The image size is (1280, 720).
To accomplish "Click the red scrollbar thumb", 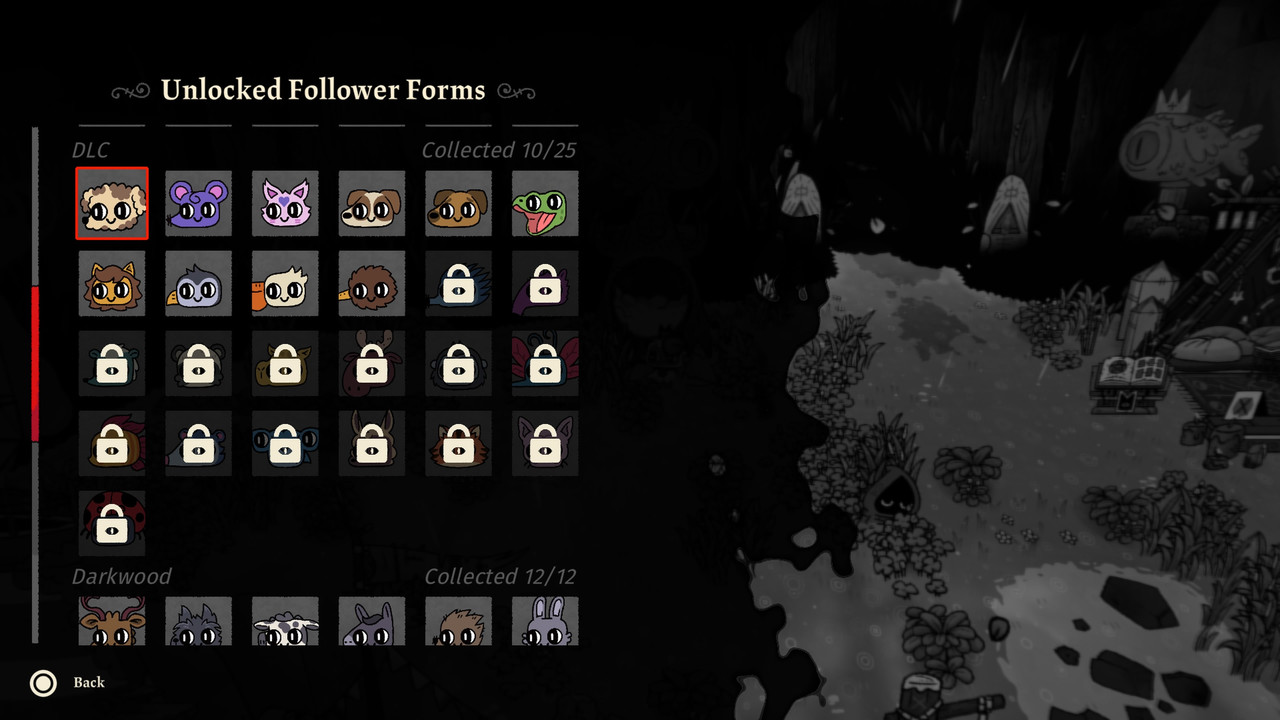I will 35,364.
